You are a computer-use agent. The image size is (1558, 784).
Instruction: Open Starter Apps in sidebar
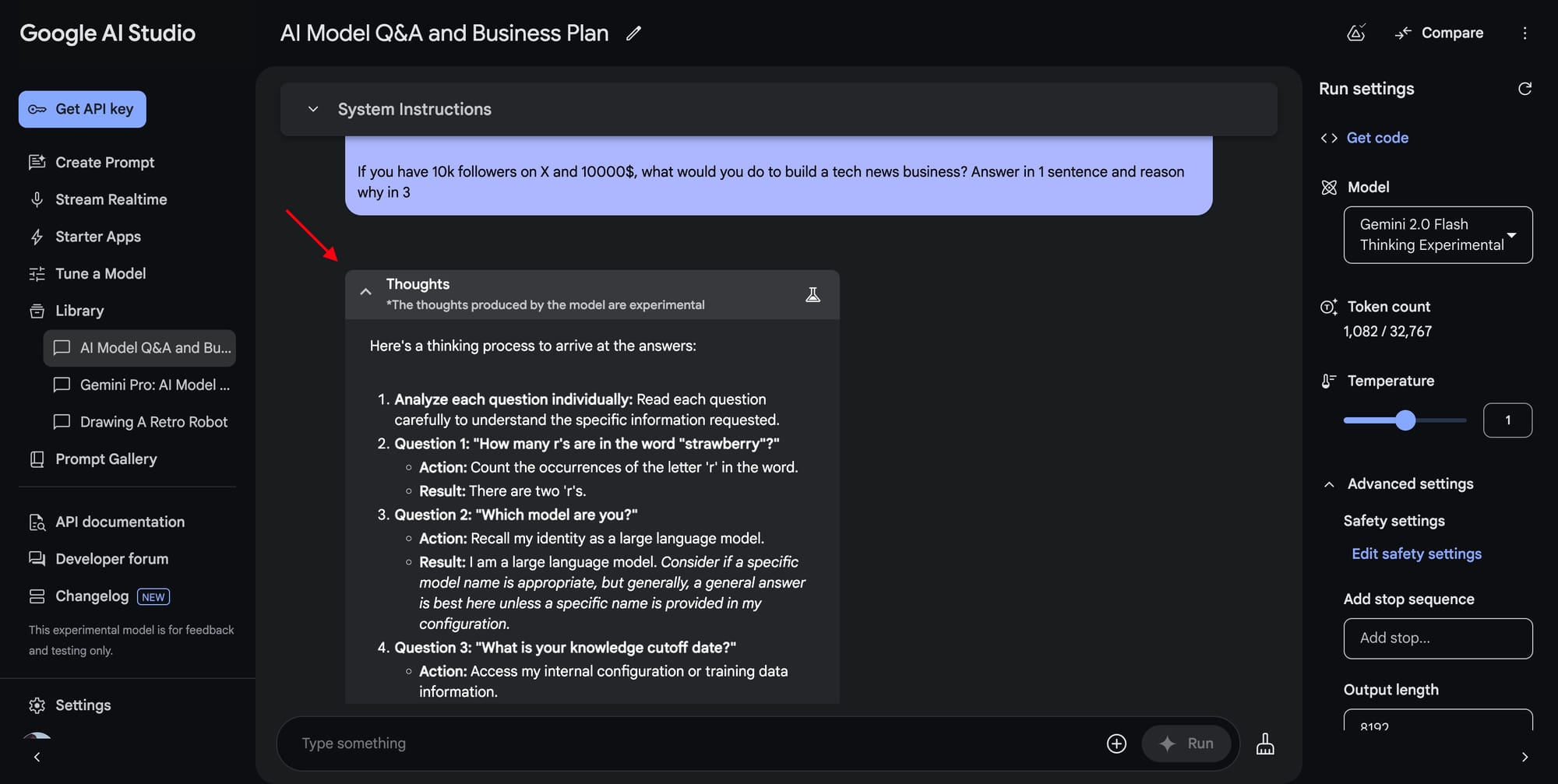point(97,237)
